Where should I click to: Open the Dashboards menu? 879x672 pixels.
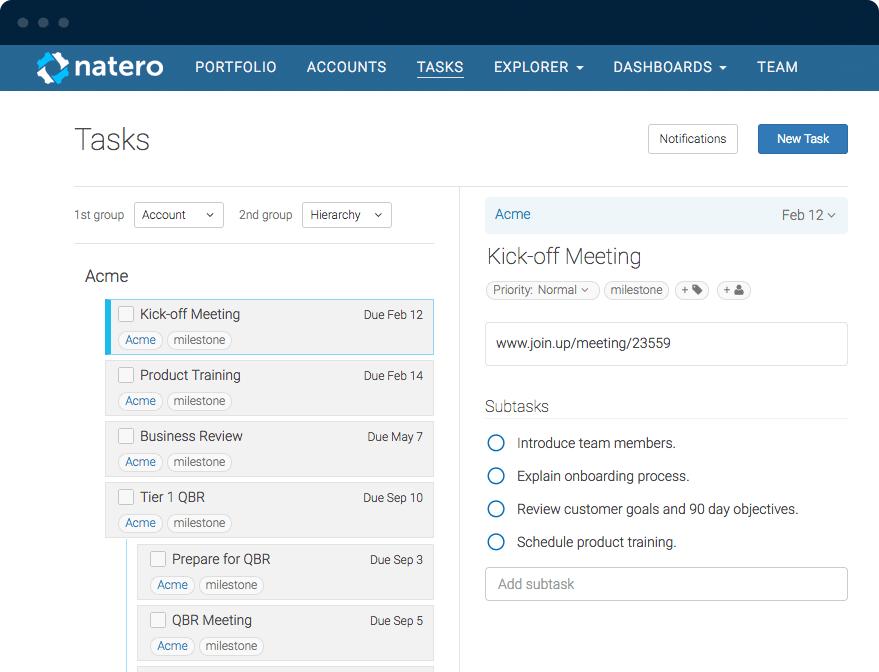669,67
